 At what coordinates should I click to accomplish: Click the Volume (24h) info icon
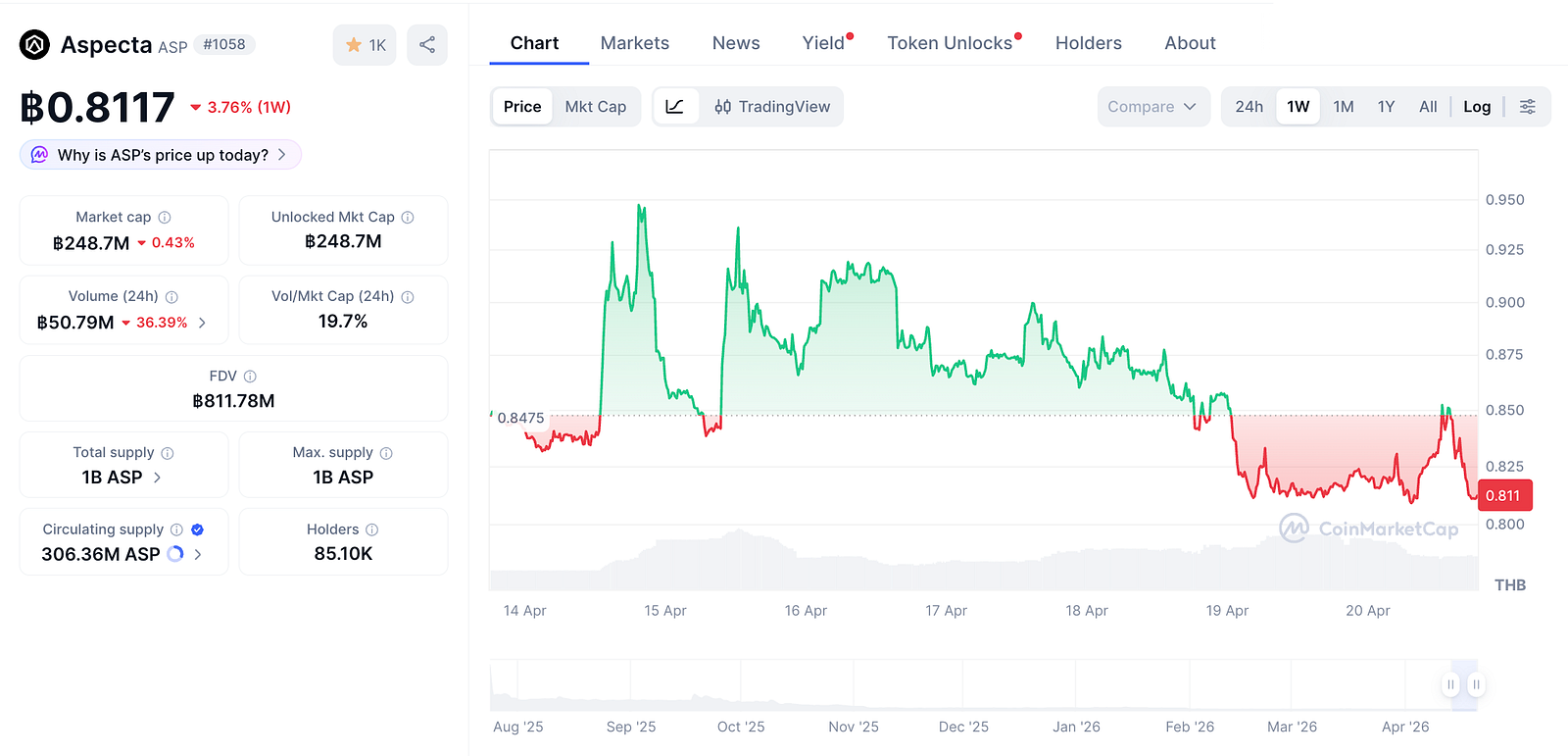tap(171, 297)
